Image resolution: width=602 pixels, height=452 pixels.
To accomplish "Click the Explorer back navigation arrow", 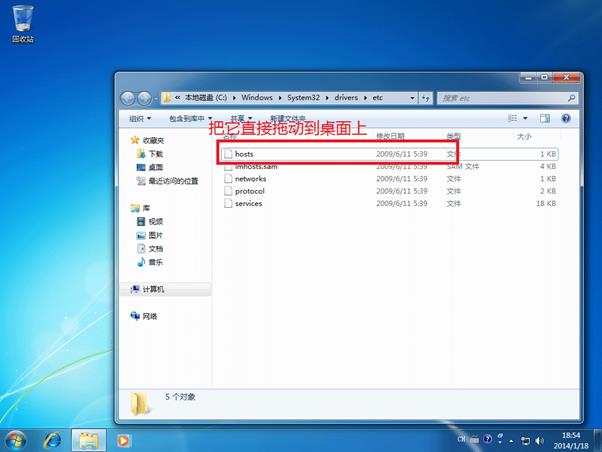I will (128, 98).
